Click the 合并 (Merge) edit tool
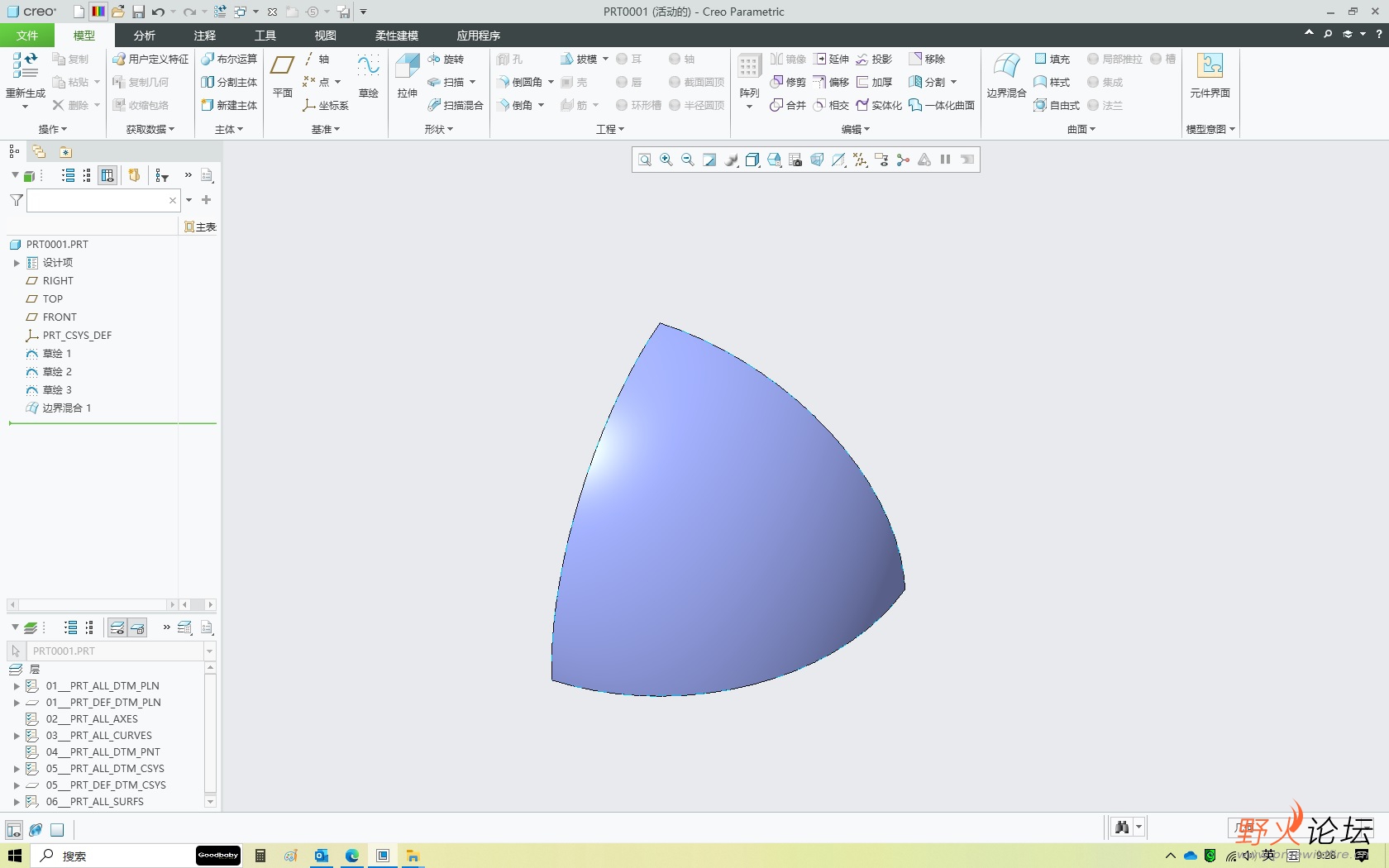 [788, 106]
